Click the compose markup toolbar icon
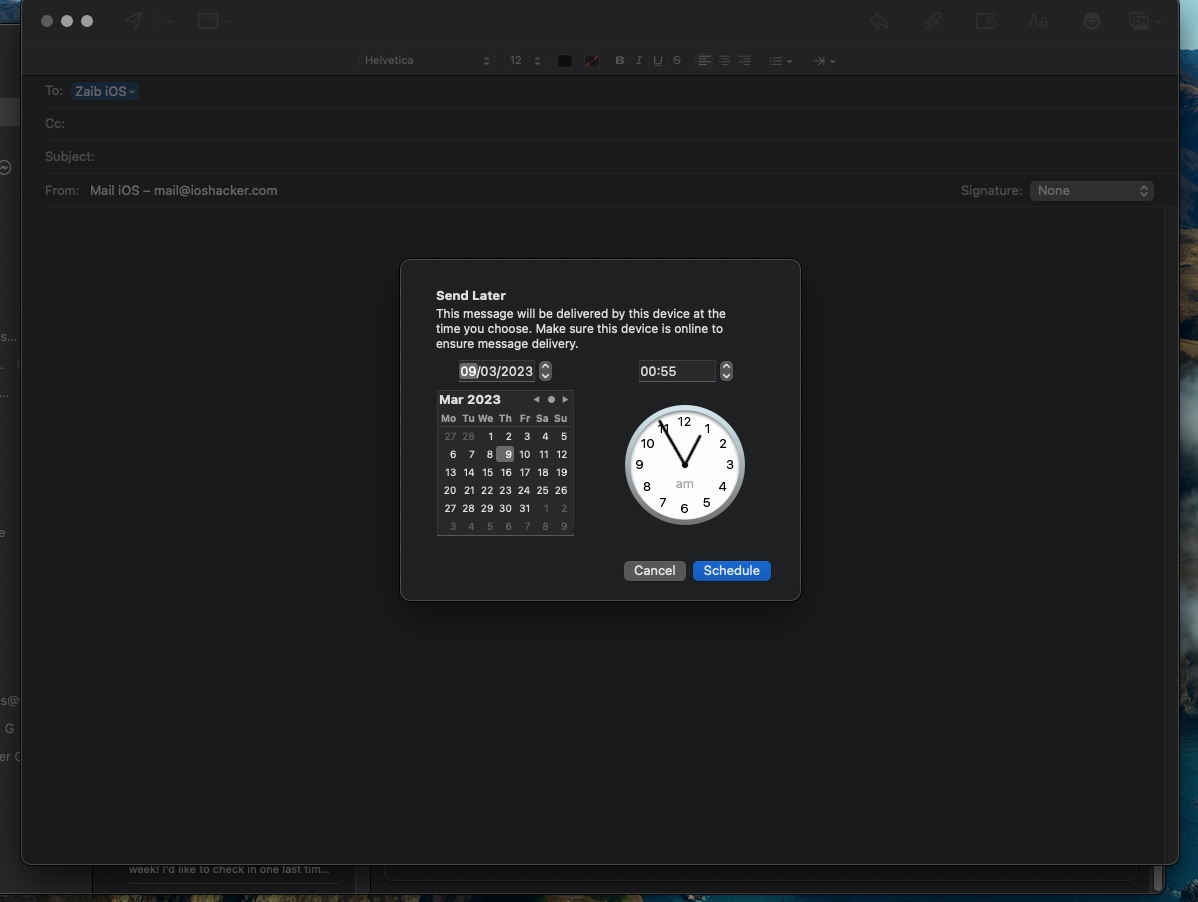This screenshot has height=902, width=1198. pyautogui.click(x=986, y=21)
